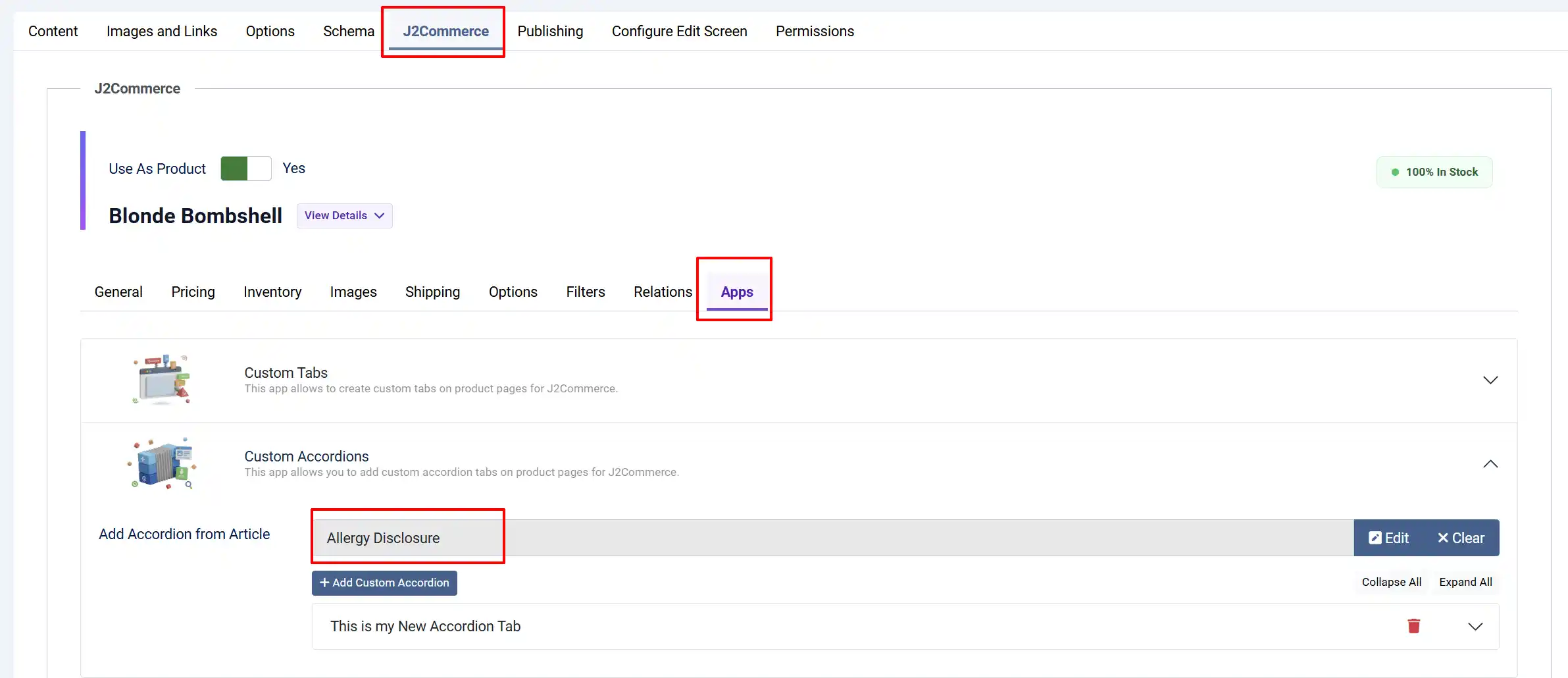The image size is (1568, 678).
Task: Go to the Schema tab
Action: tap(349, 31)
